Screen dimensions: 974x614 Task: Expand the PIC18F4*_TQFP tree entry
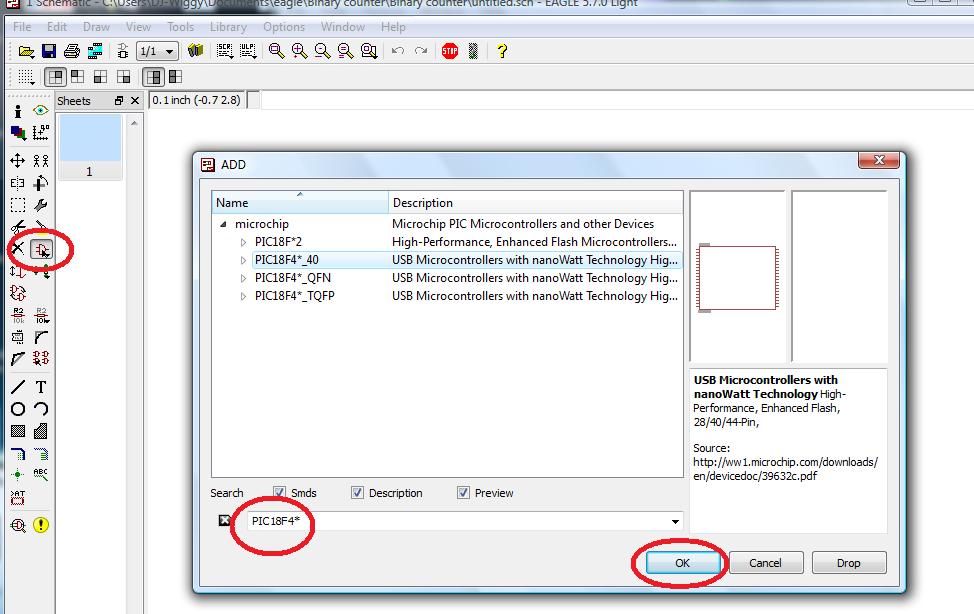tap(244, 296)
